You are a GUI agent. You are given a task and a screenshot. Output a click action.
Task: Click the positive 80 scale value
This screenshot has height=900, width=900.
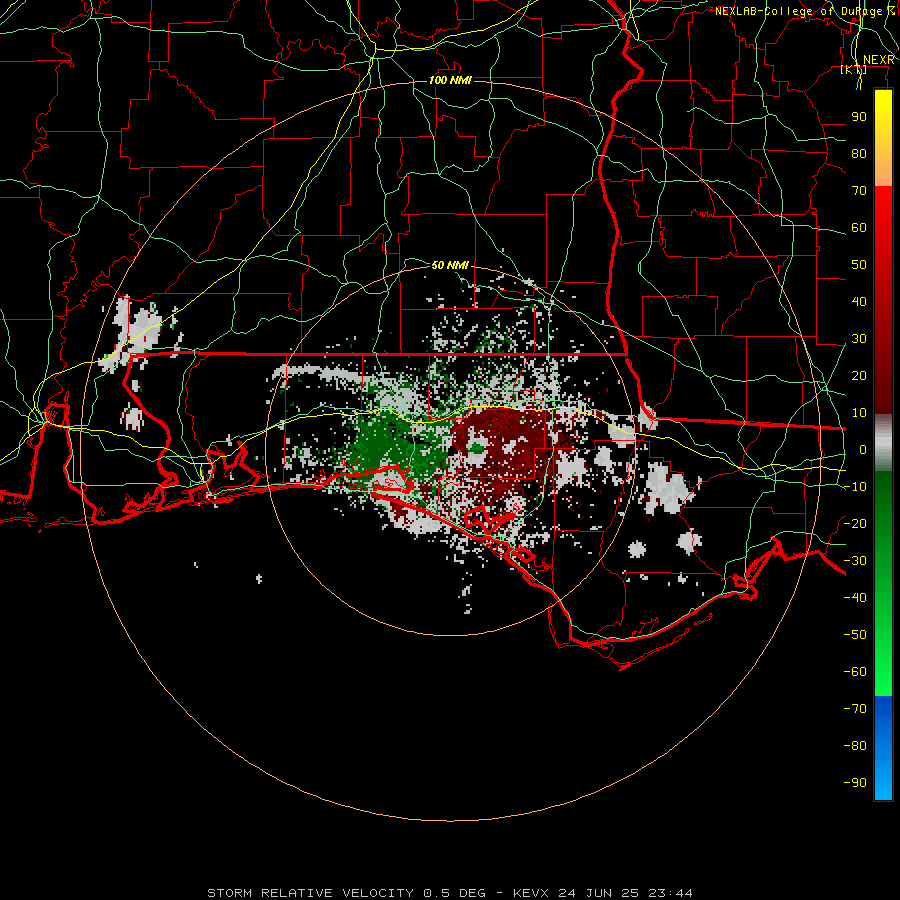coord(859,153)
